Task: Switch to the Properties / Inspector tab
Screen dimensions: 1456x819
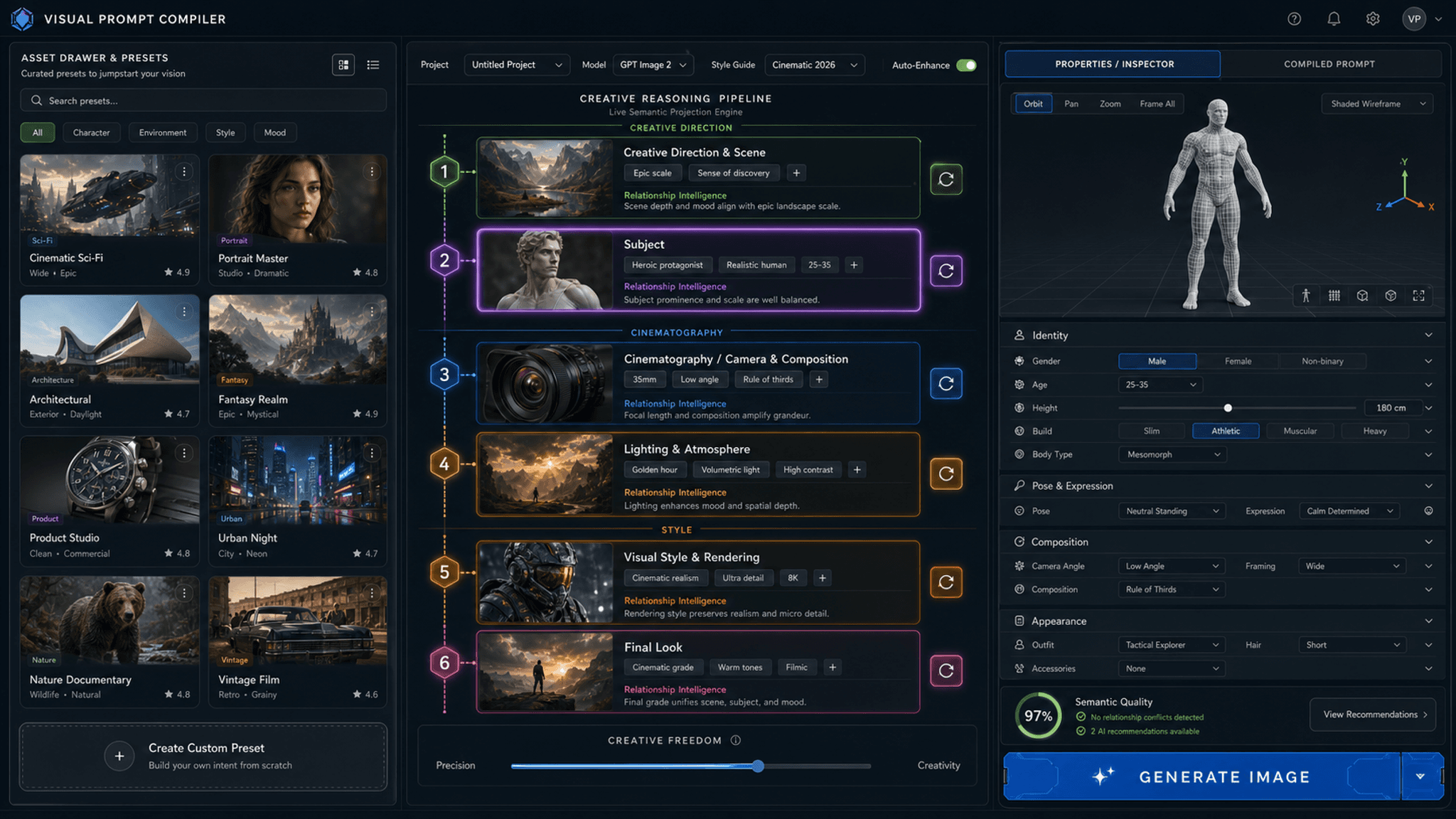Action: (1113, 64)
